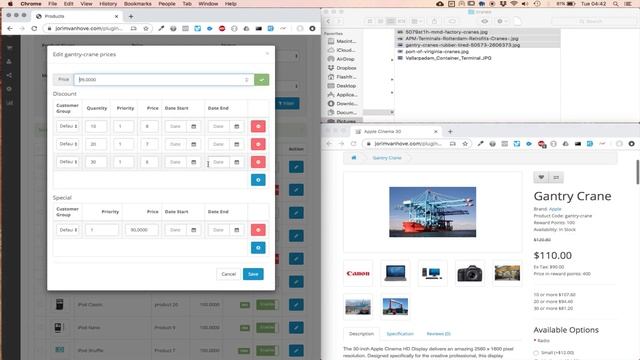Open Date Start calendar for quantity 20 discount
Screen dimensions: 640x360
point(194,144)
